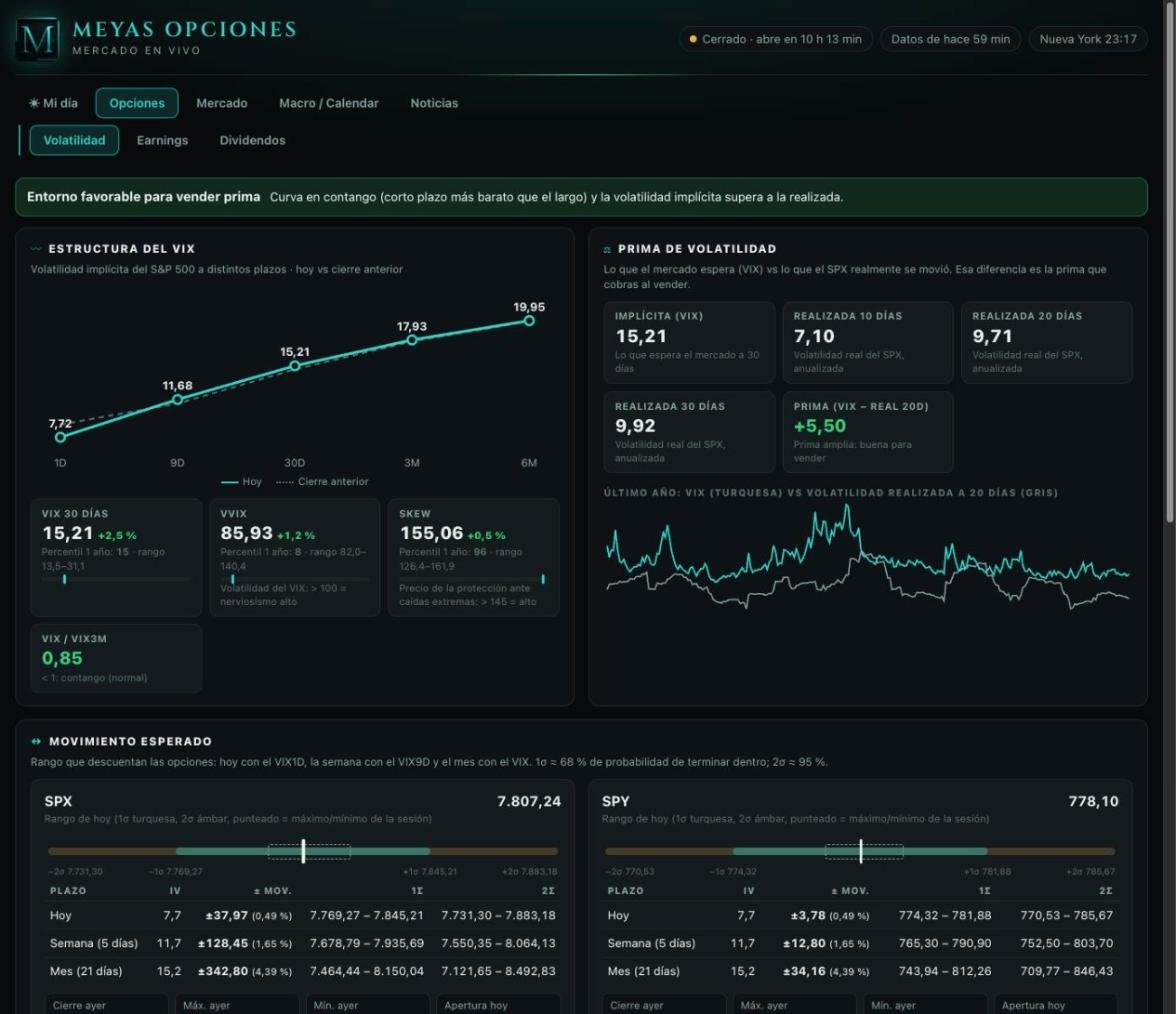Click the Movimiento Esperado header icon
The image size is (1176, 1014).
pyautogui.click(x=36, y=741)
